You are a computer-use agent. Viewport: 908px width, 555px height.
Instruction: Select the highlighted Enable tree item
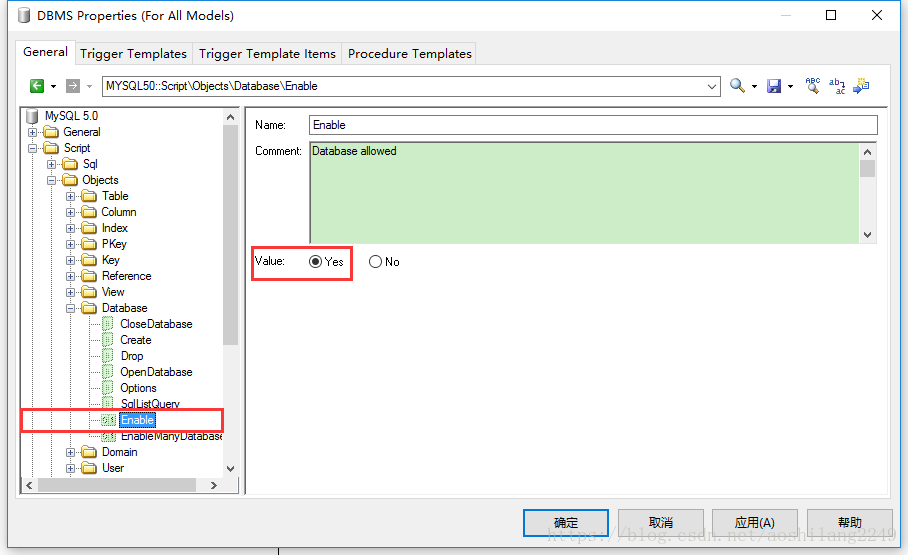click(137, 420)
